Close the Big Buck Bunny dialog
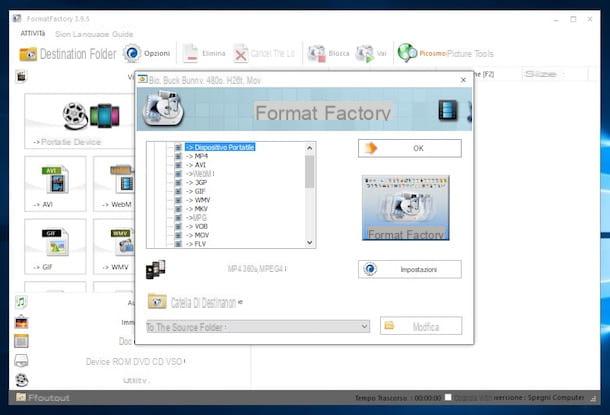This screenshot has height=415, width=610. pyautogui.click(x=463, y=80)
